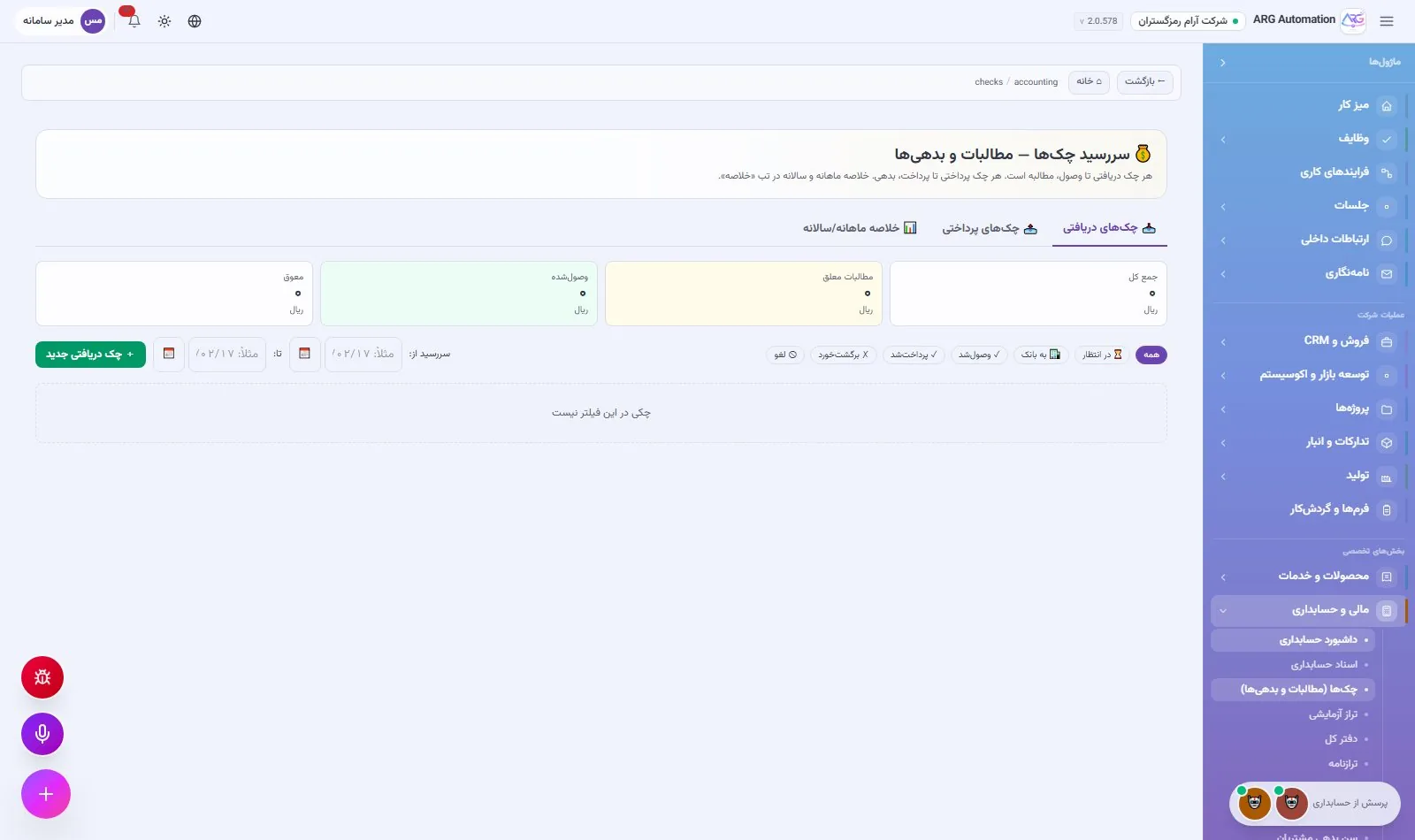Activate the purple microphone button
The image size is (1415, 840).
pos(42,734)
